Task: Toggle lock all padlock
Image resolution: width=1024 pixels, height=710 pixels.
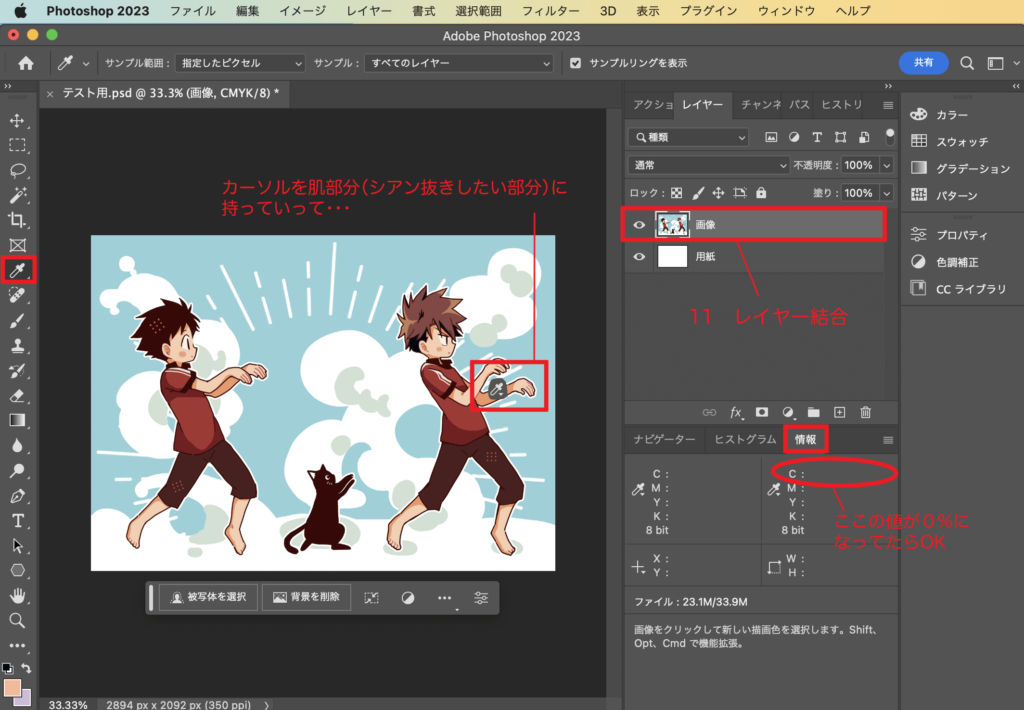Action: 761,193
